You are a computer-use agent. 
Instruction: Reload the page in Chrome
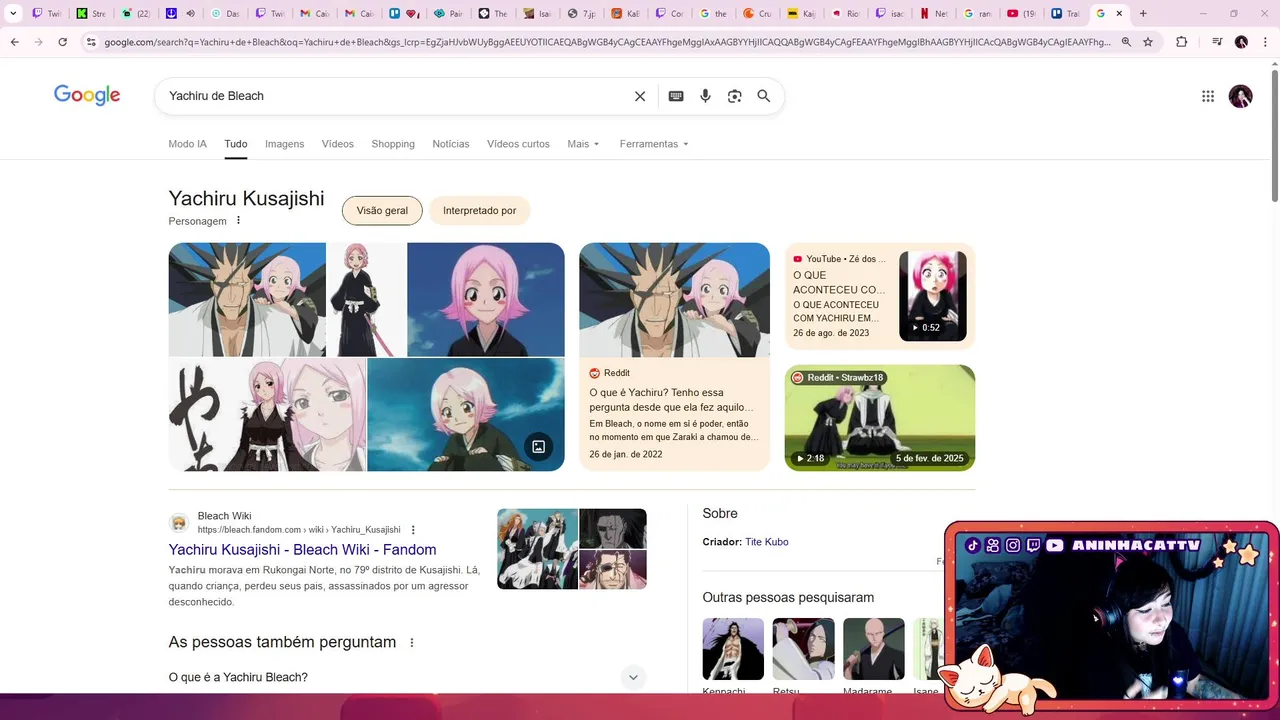(62, 42)
